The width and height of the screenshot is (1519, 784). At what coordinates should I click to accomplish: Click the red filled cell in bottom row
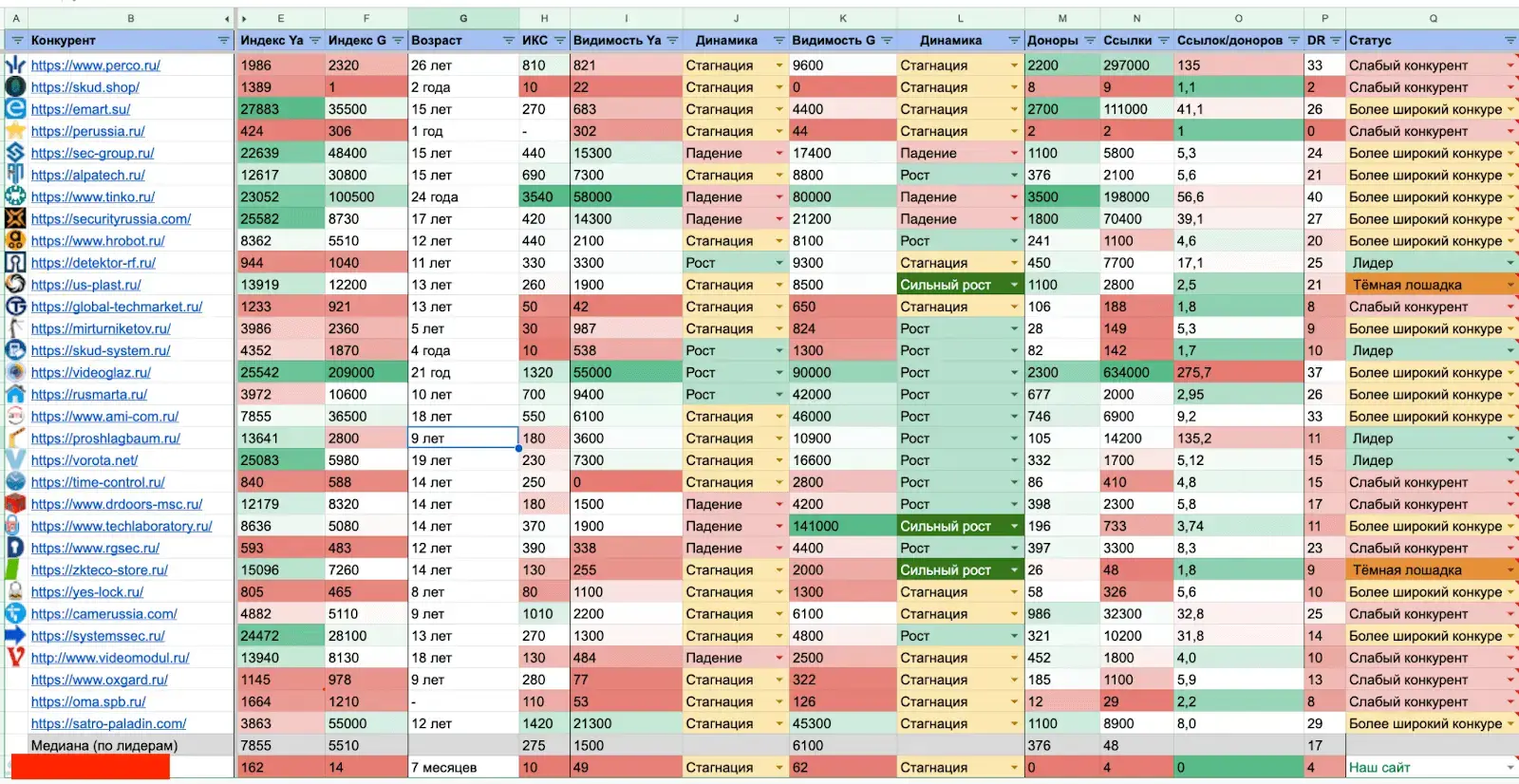(x=90, y=767)
